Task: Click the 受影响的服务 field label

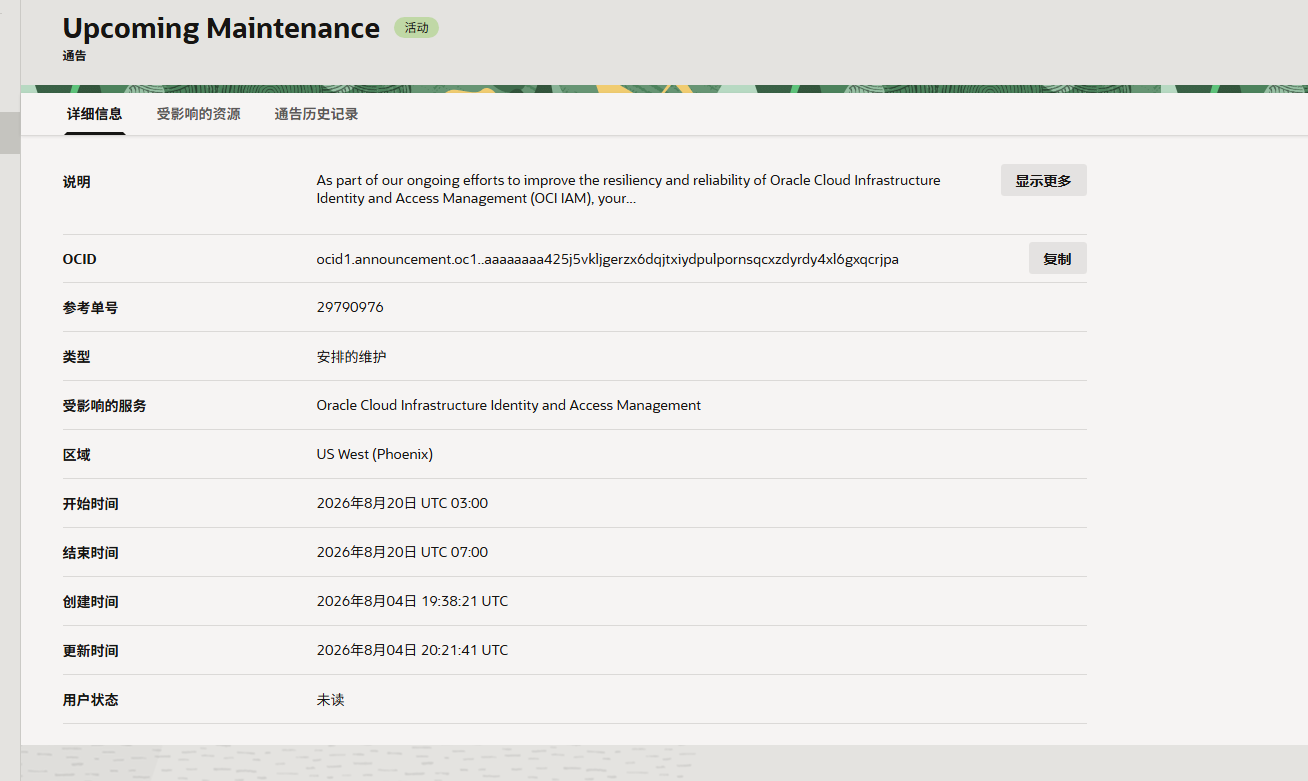Action: 104,406
